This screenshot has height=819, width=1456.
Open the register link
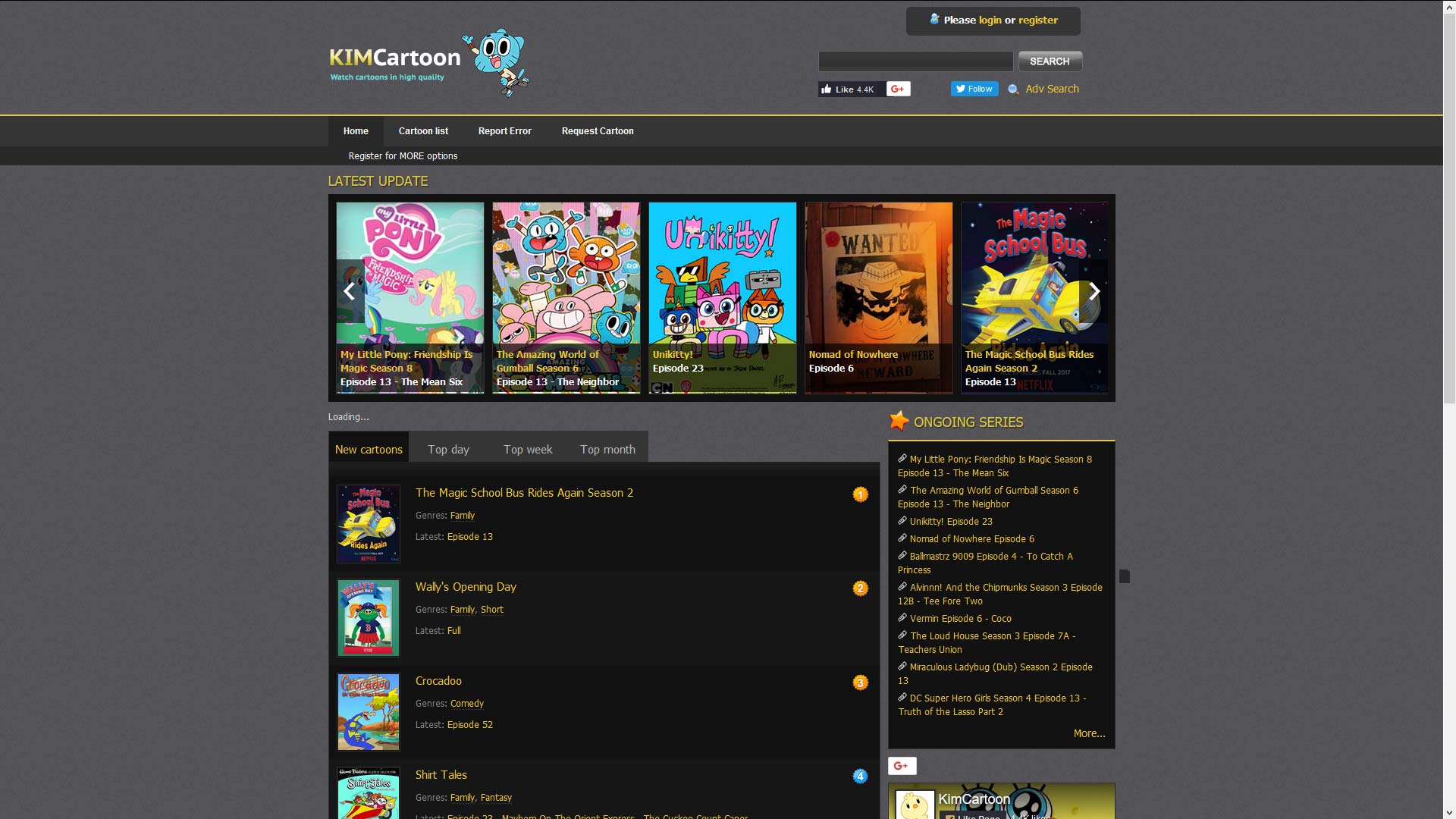(1038, 20)
